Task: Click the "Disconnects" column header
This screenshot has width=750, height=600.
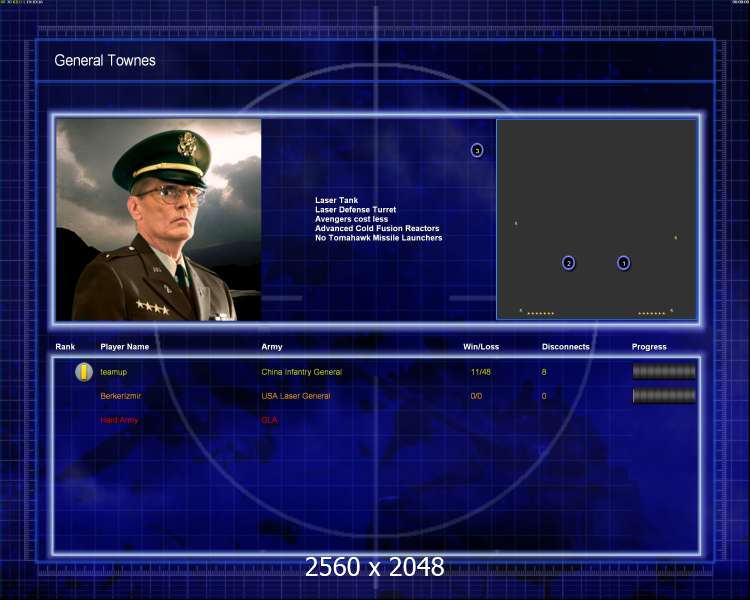Action: tap(565, 347)
